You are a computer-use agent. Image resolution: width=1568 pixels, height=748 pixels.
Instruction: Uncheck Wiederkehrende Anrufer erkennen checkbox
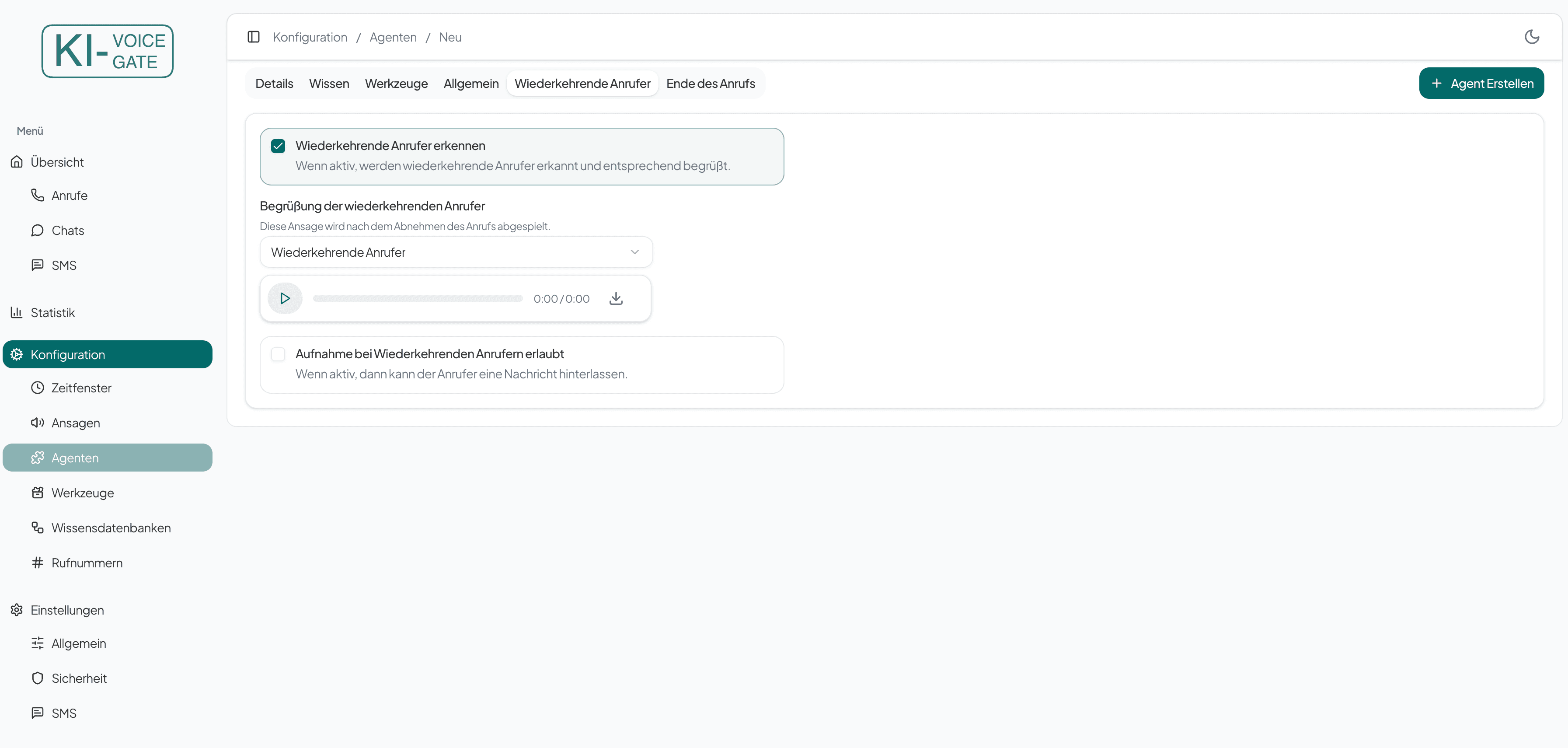click(x=278, y=146)
